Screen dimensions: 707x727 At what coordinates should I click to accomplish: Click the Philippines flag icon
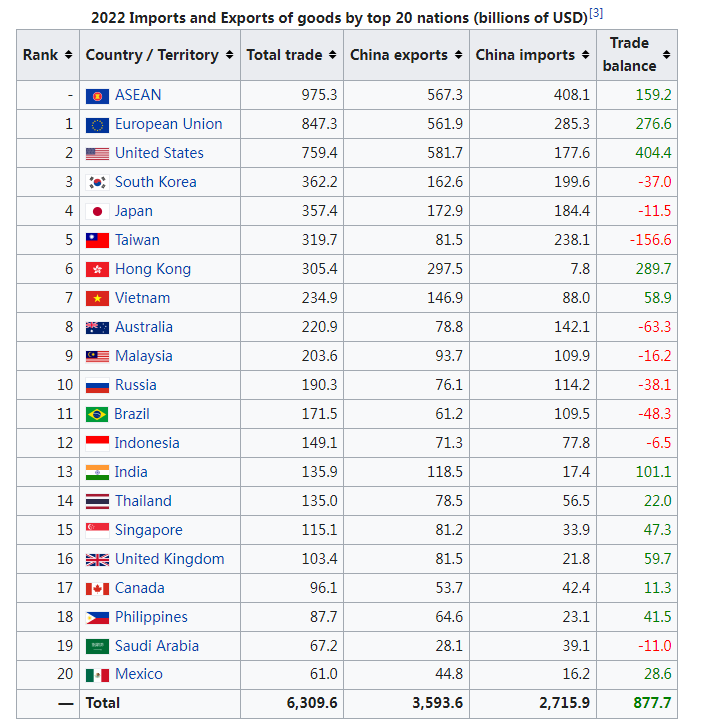click(x=97, y=618)
